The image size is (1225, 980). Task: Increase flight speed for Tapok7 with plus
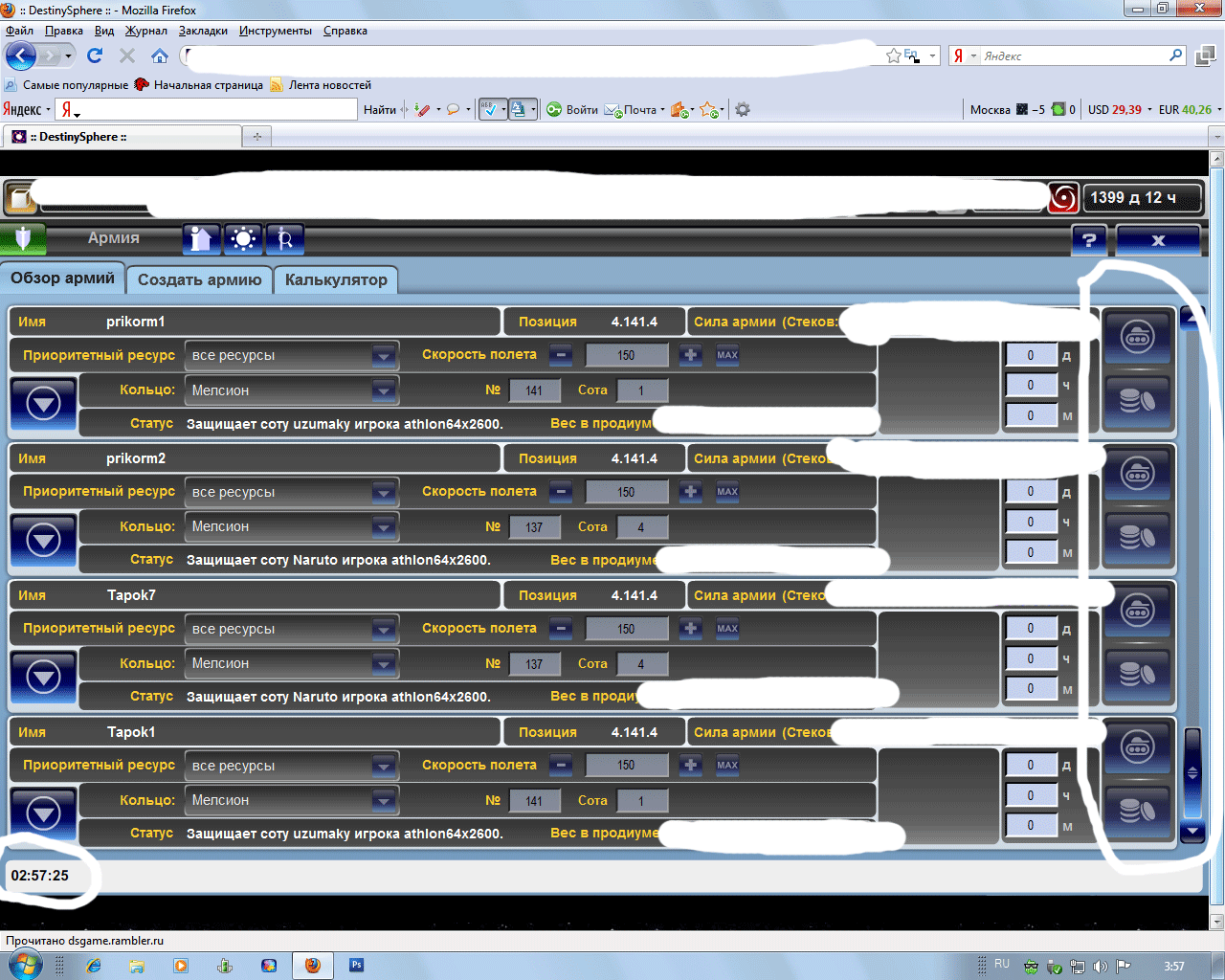[690, 629]
